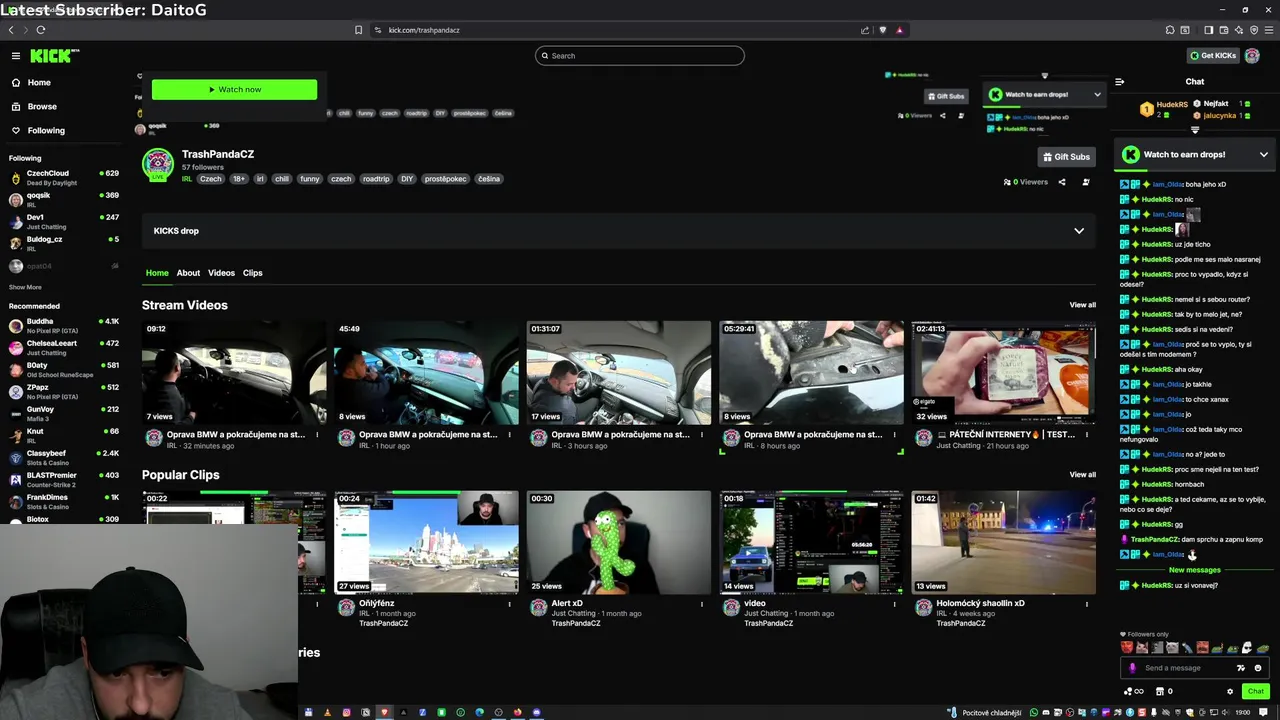View all Stream Videos
Viewport: 1280px width, 720px height.
coord(1082,305)
